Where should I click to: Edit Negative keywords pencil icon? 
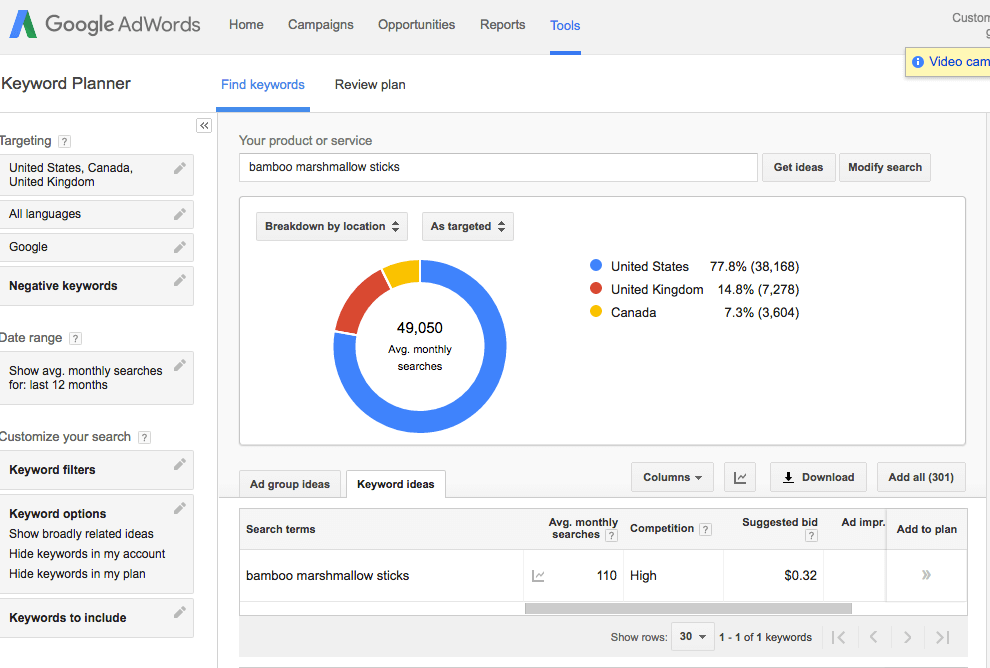(180, 280)
